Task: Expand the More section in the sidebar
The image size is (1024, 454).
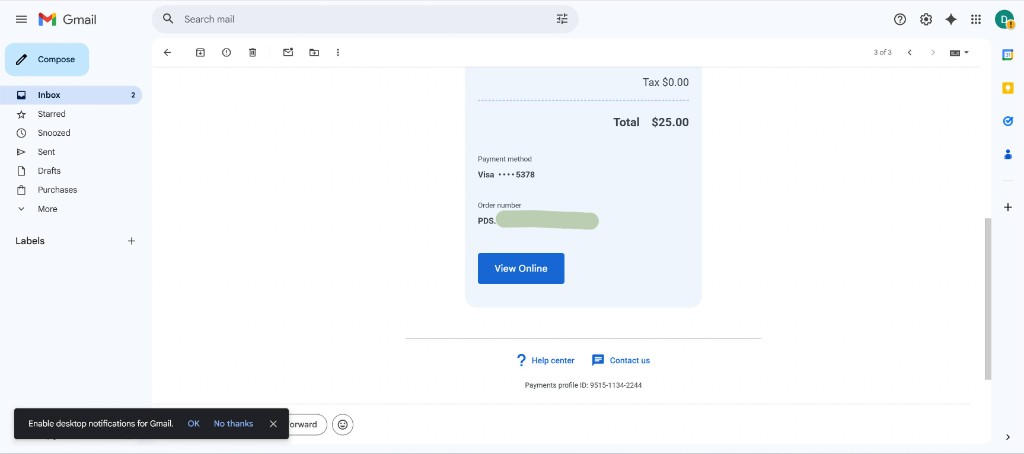Action: pyautogui.click(x=47, y=209)
